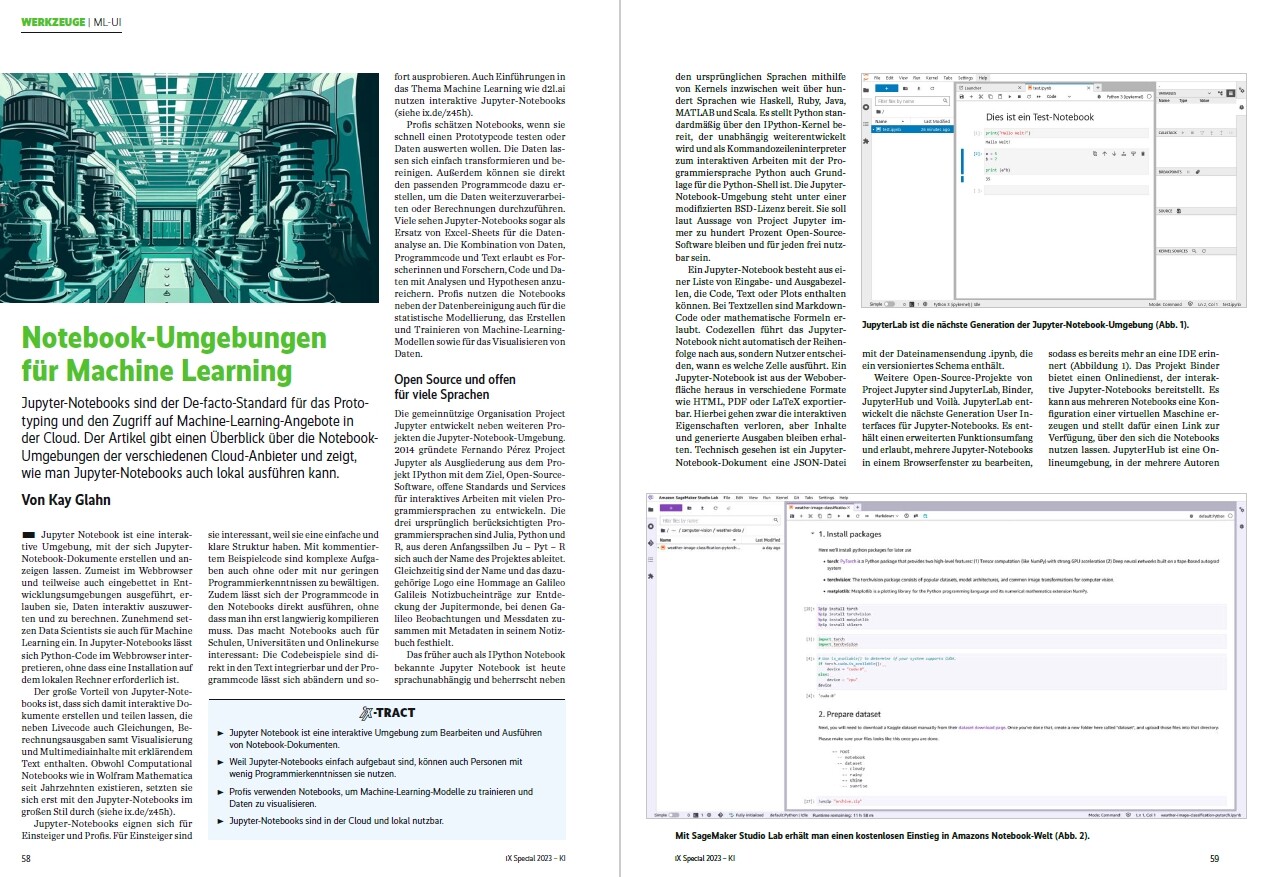
Task: Select the empty code cell in test.ipynb
Action: (1066, 190)
